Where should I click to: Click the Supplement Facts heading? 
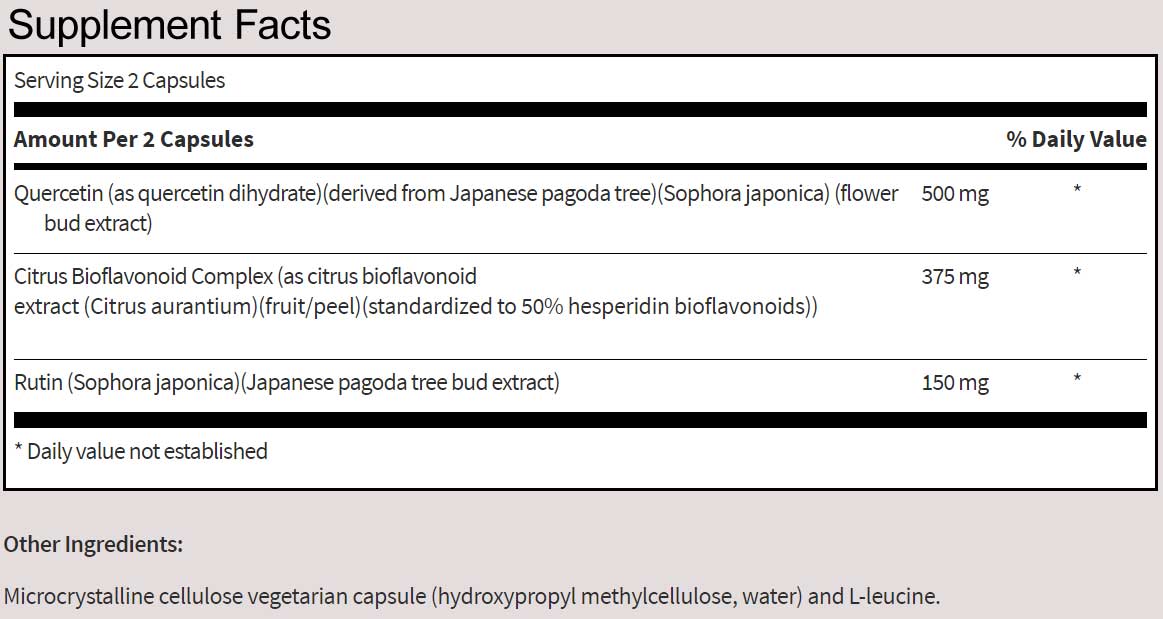(x=169, y=25)
